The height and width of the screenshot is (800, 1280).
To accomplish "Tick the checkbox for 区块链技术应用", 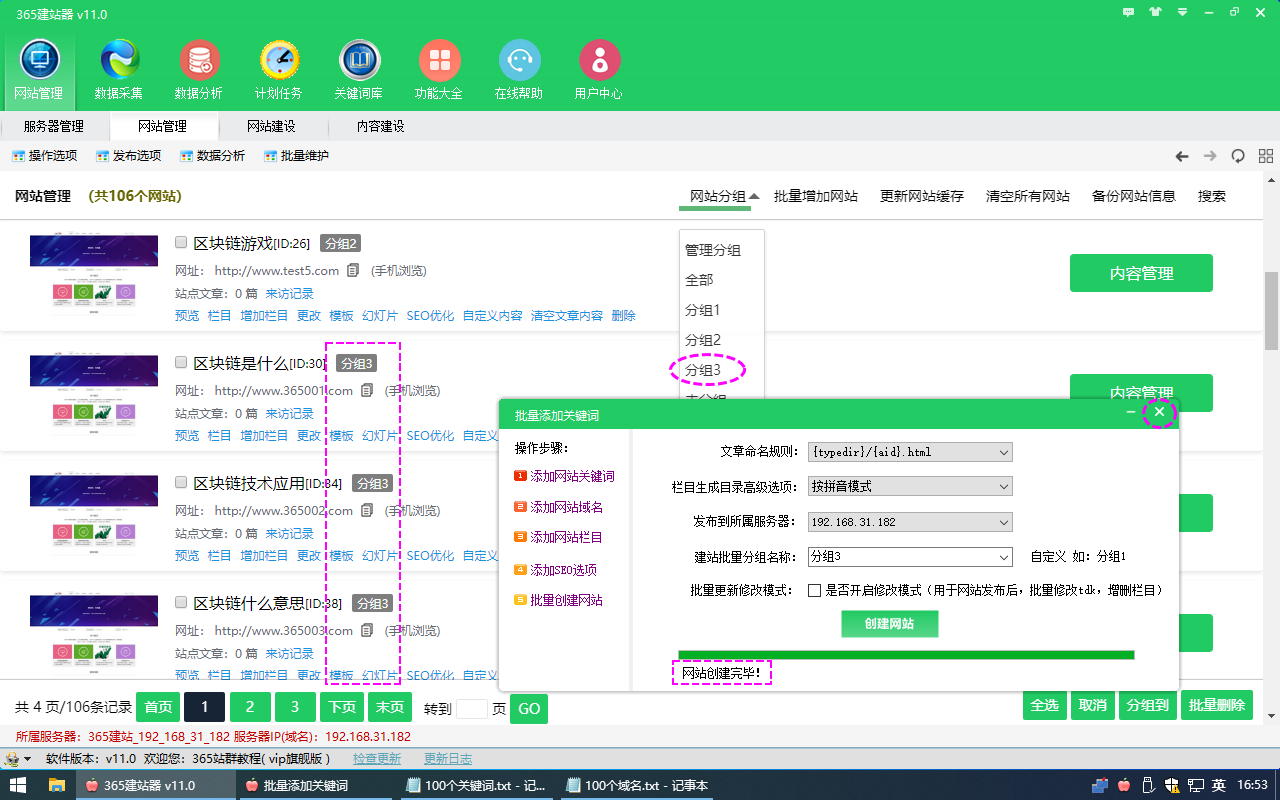I will pos(181,482).
